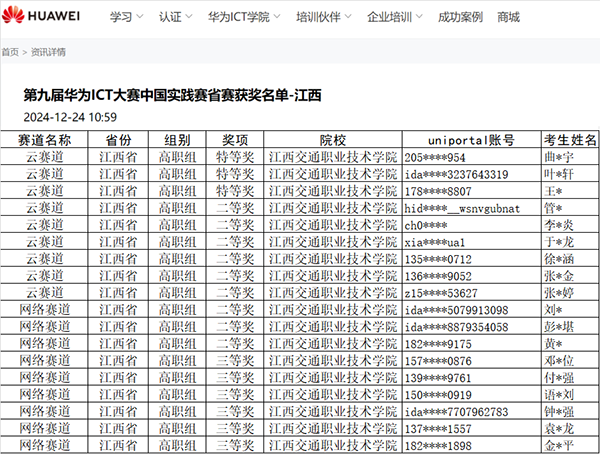This screenshot has height=454, width=600.
Task: Click the 奖项 column header
Action: (235, 140)
